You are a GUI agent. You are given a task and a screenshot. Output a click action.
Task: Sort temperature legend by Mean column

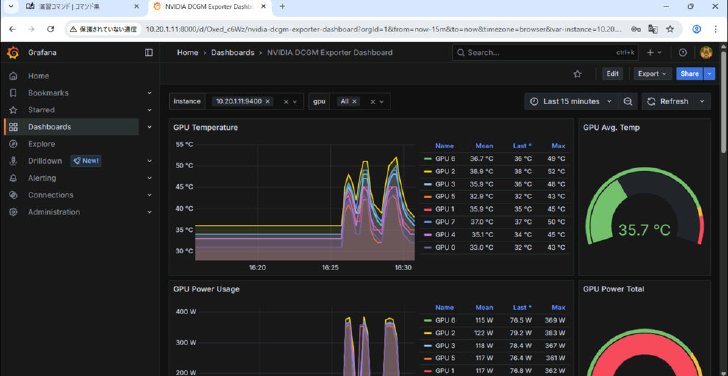(484, 146)
